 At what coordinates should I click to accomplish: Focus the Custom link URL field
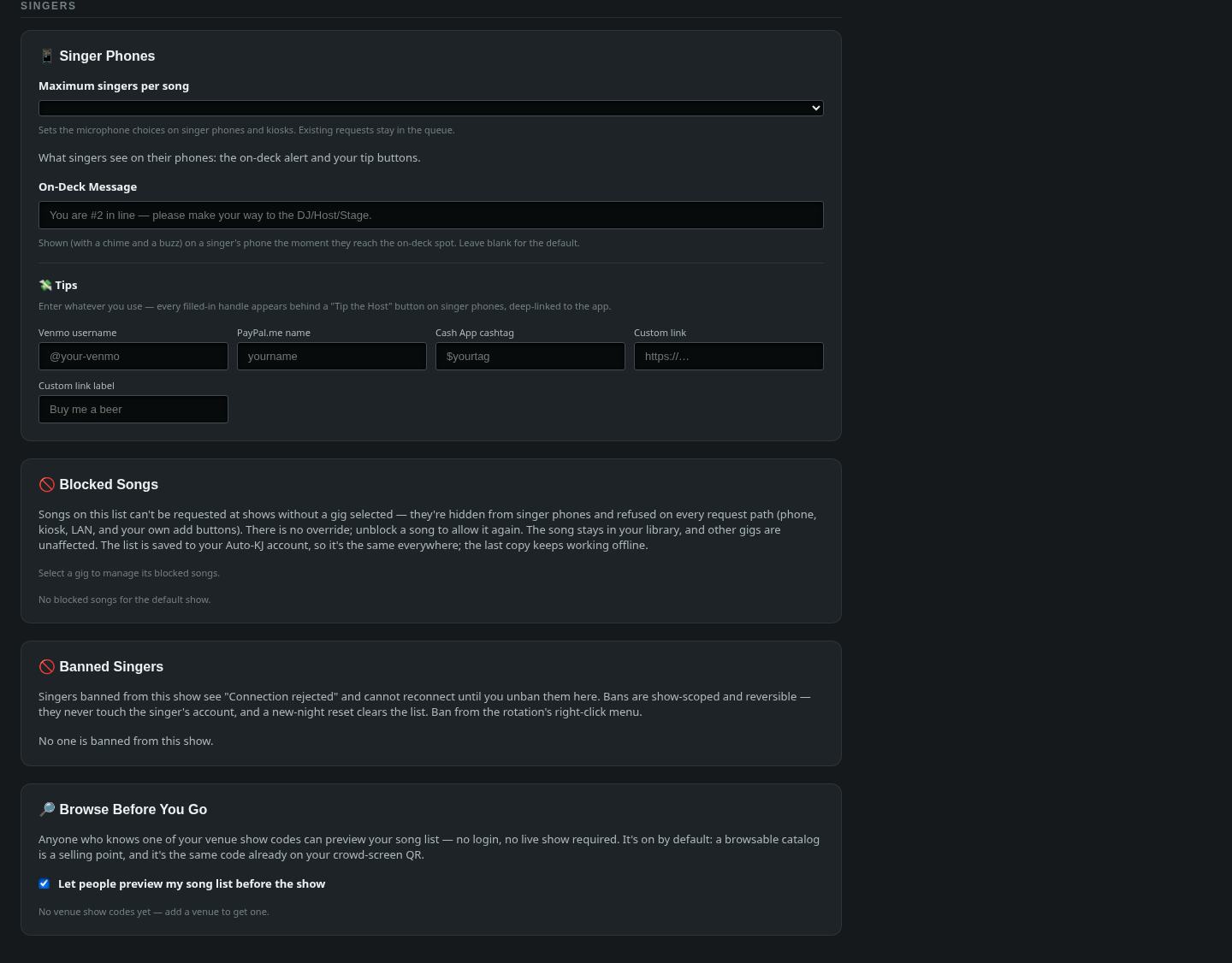point(729,357)
